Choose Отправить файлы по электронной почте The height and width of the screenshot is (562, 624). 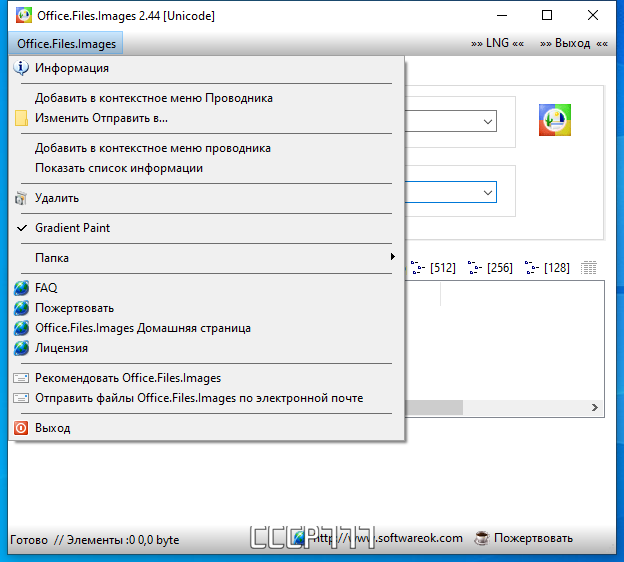[x=206, y=398]
